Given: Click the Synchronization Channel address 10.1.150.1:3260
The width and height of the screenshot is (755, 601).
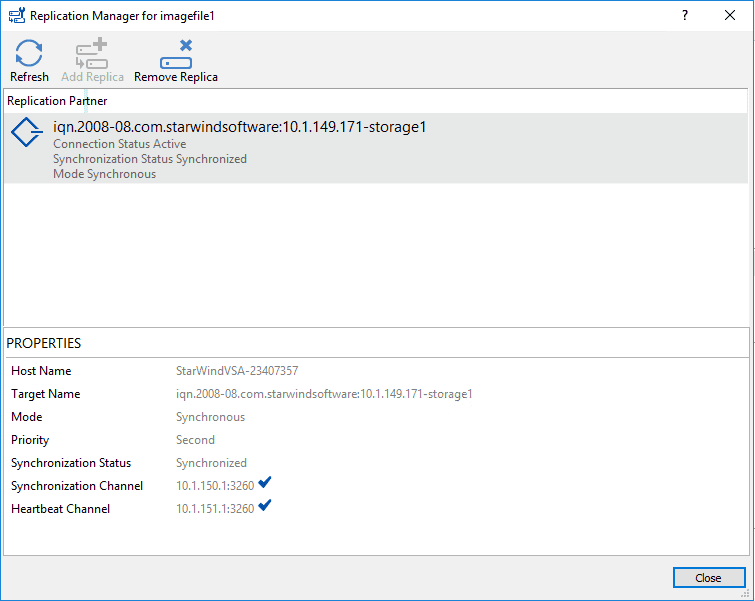Looking at the screenshot, I should [215, 486].
